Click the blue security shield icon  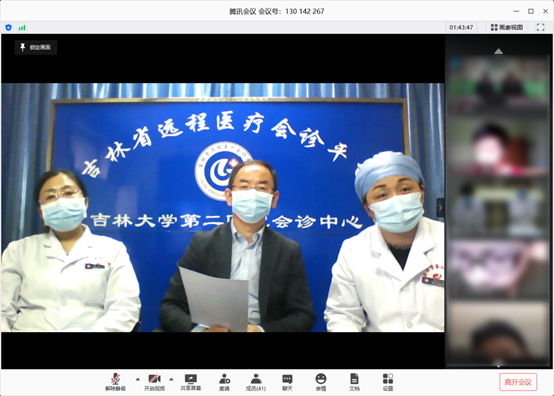point(8,27)
